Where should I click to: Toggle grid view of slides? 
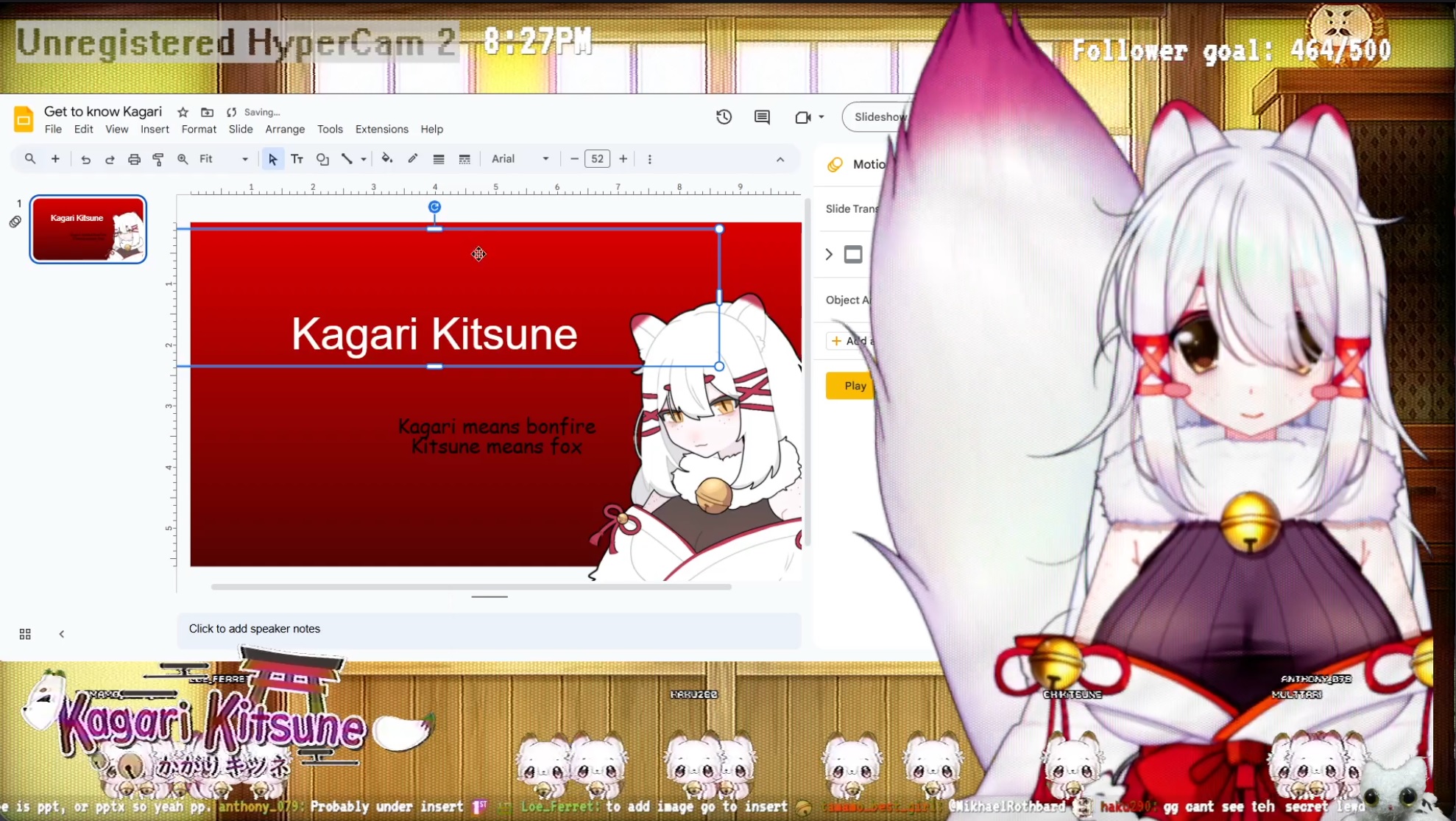(x=25, y=634)
